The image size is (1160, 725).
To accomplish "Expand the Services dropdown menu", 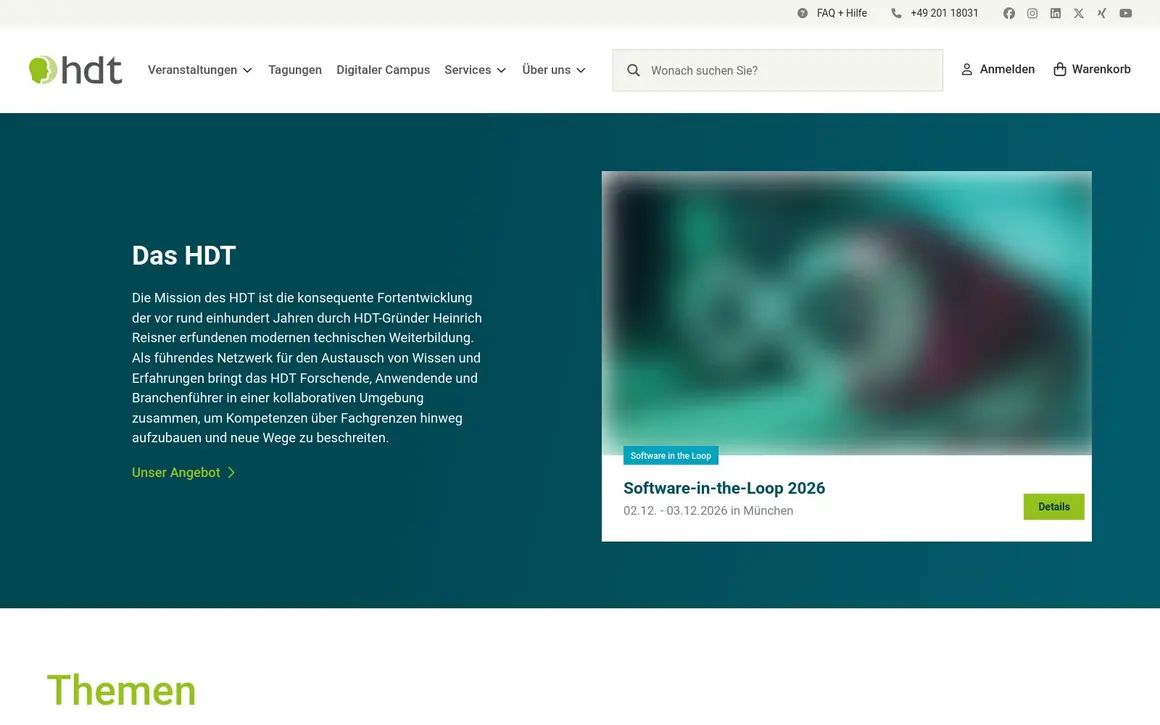I will (x=475, y=70).
